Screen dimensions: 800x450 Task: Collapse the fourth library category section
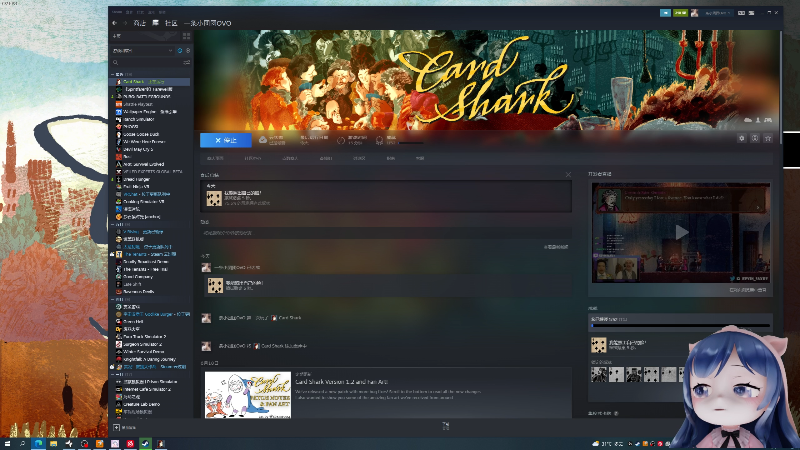pos(113,374)
